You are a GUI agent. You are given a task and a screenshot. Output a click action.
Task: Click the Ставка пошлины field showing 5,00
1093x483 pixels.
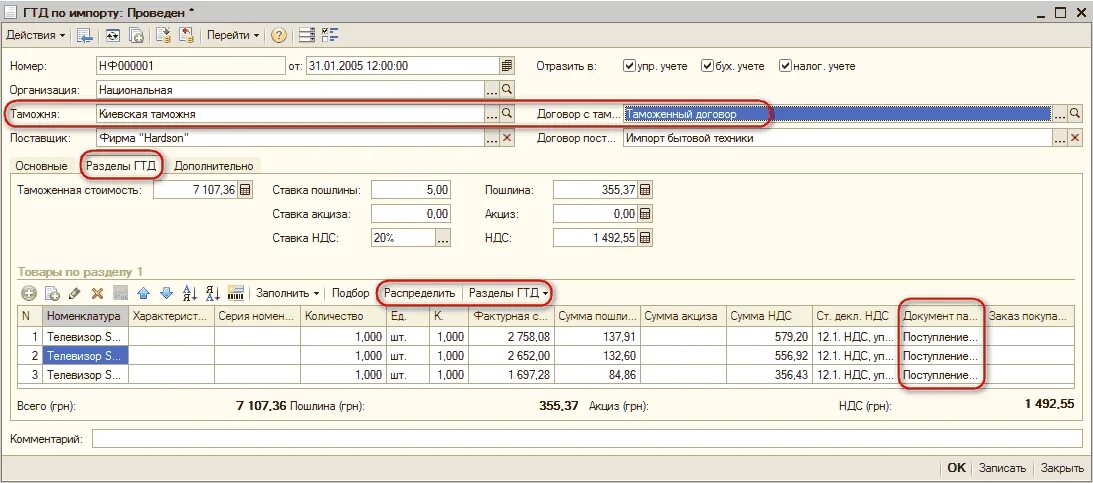click(x=411, y=190)
